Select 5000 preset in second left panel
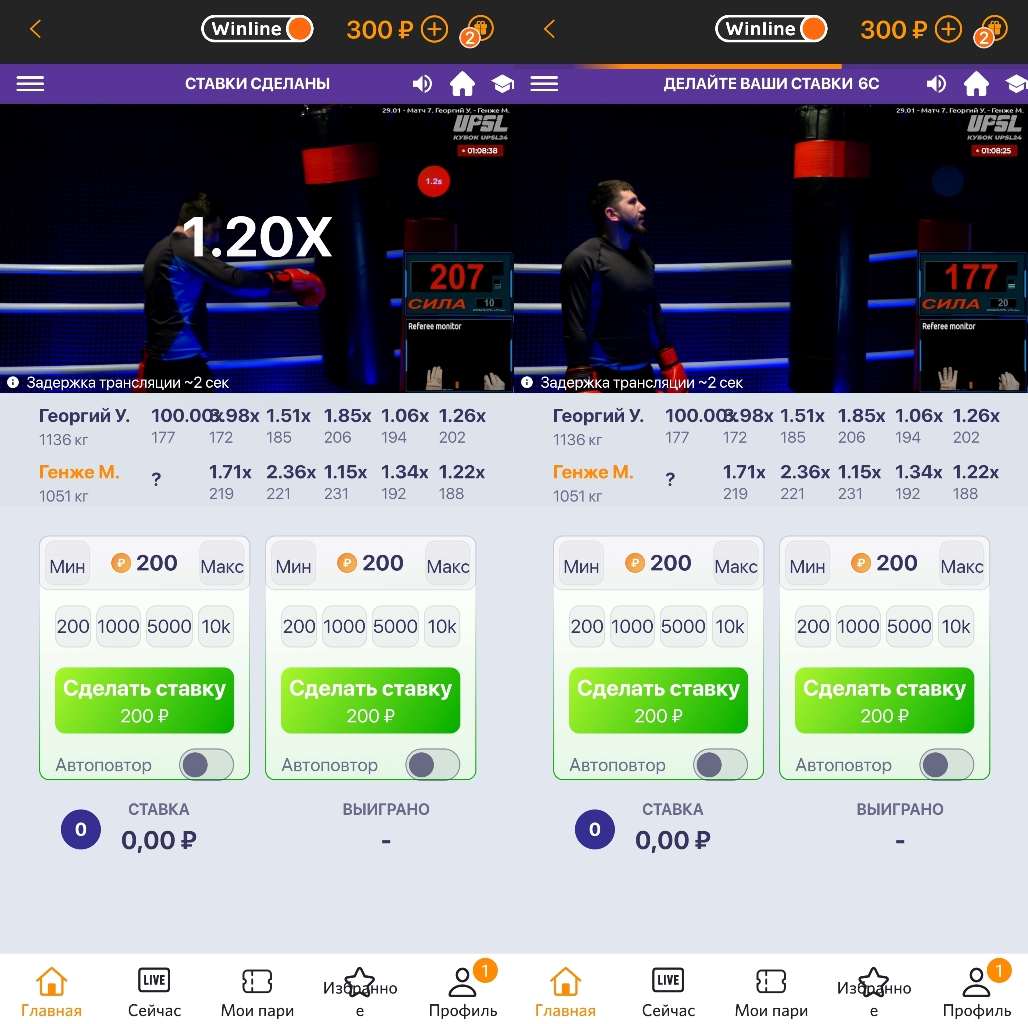The height and width of the screenshot is (1024, 1028). (395, 627)
